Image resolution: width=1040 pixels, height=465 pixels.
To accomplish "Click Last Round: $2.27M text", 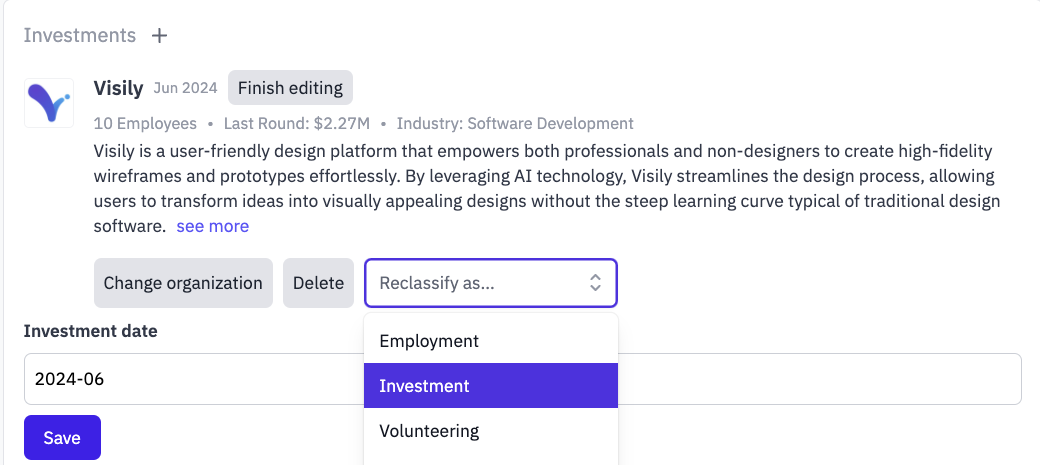I will coord(296,123).
